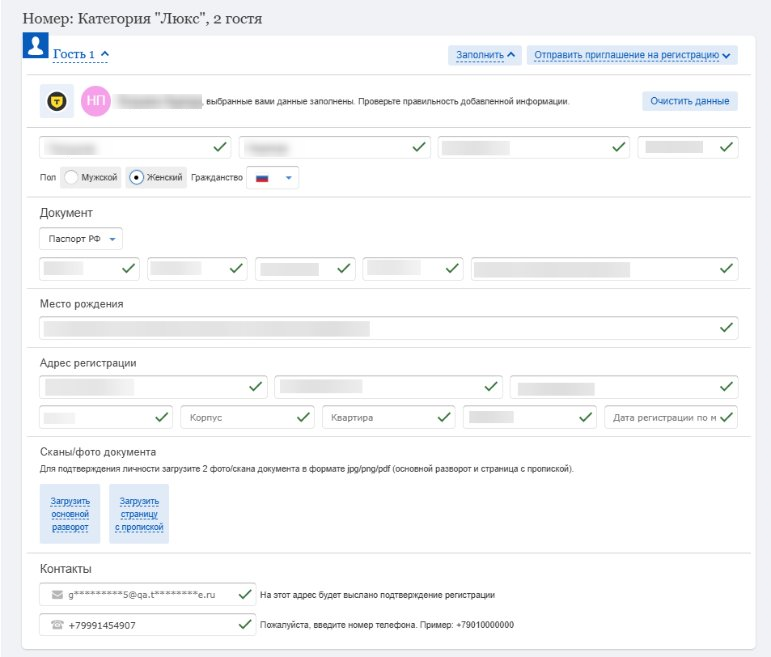Click the green checkmark in birthplace field
Screen dimensions: 771x657
coord(726,327)
